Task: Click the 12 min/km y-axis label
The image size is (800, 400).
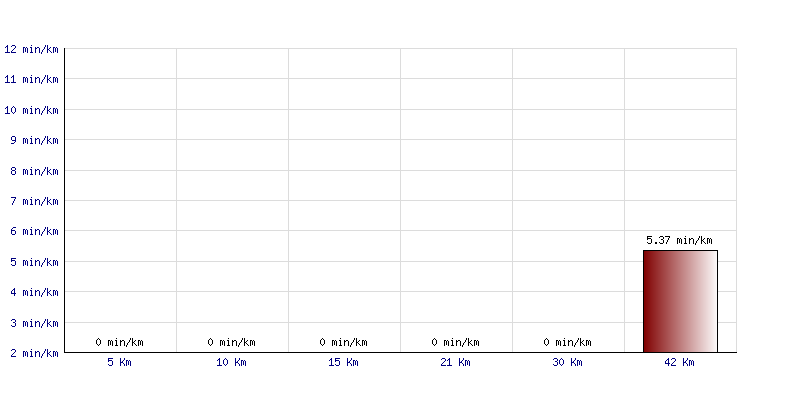Action: pyautogui.click(x=31, y=49)
